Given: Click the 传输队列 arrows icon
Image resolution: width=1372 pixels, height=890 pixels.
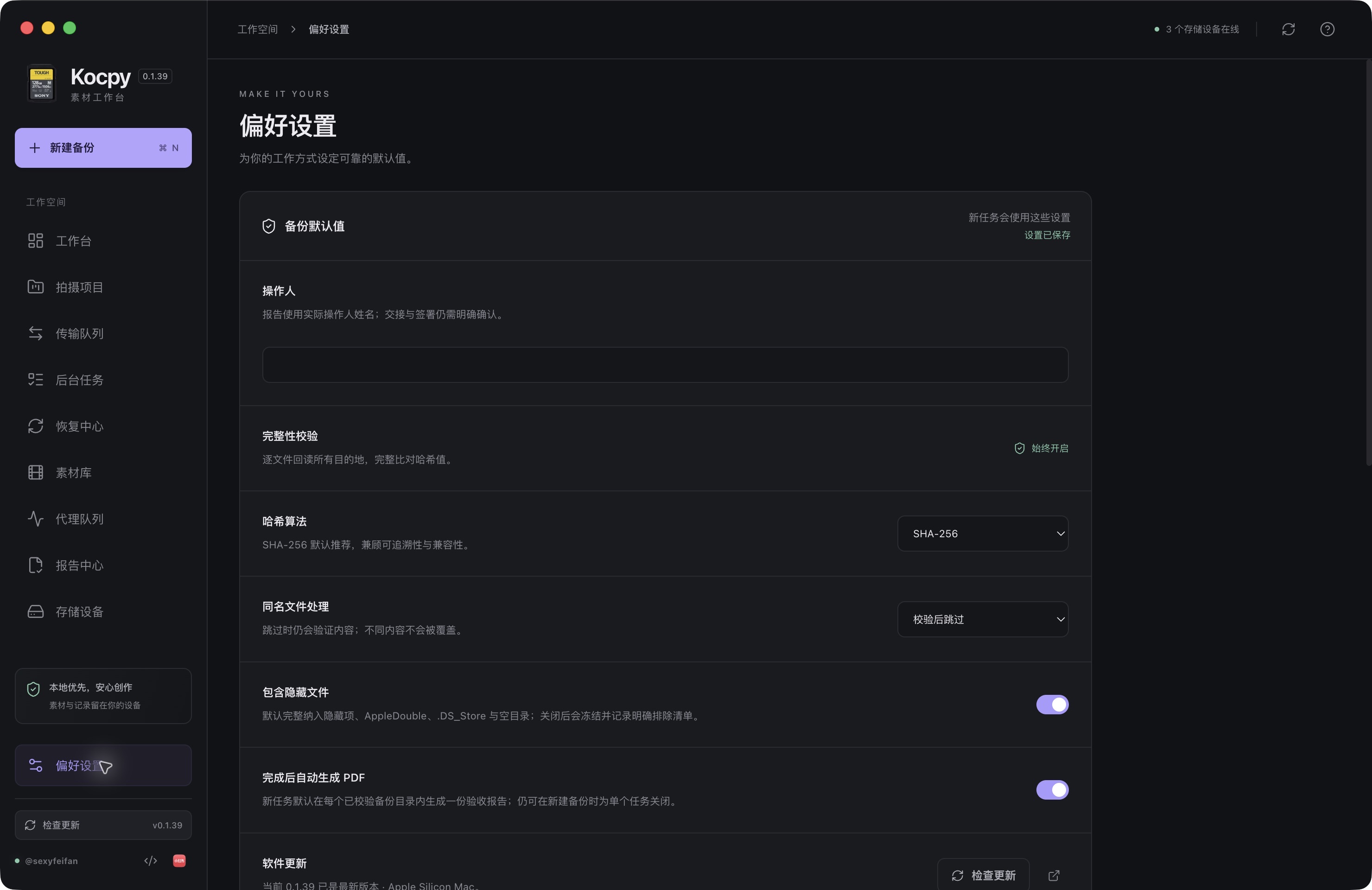Looking at the screenshot, I should click(x=36, y=333).
